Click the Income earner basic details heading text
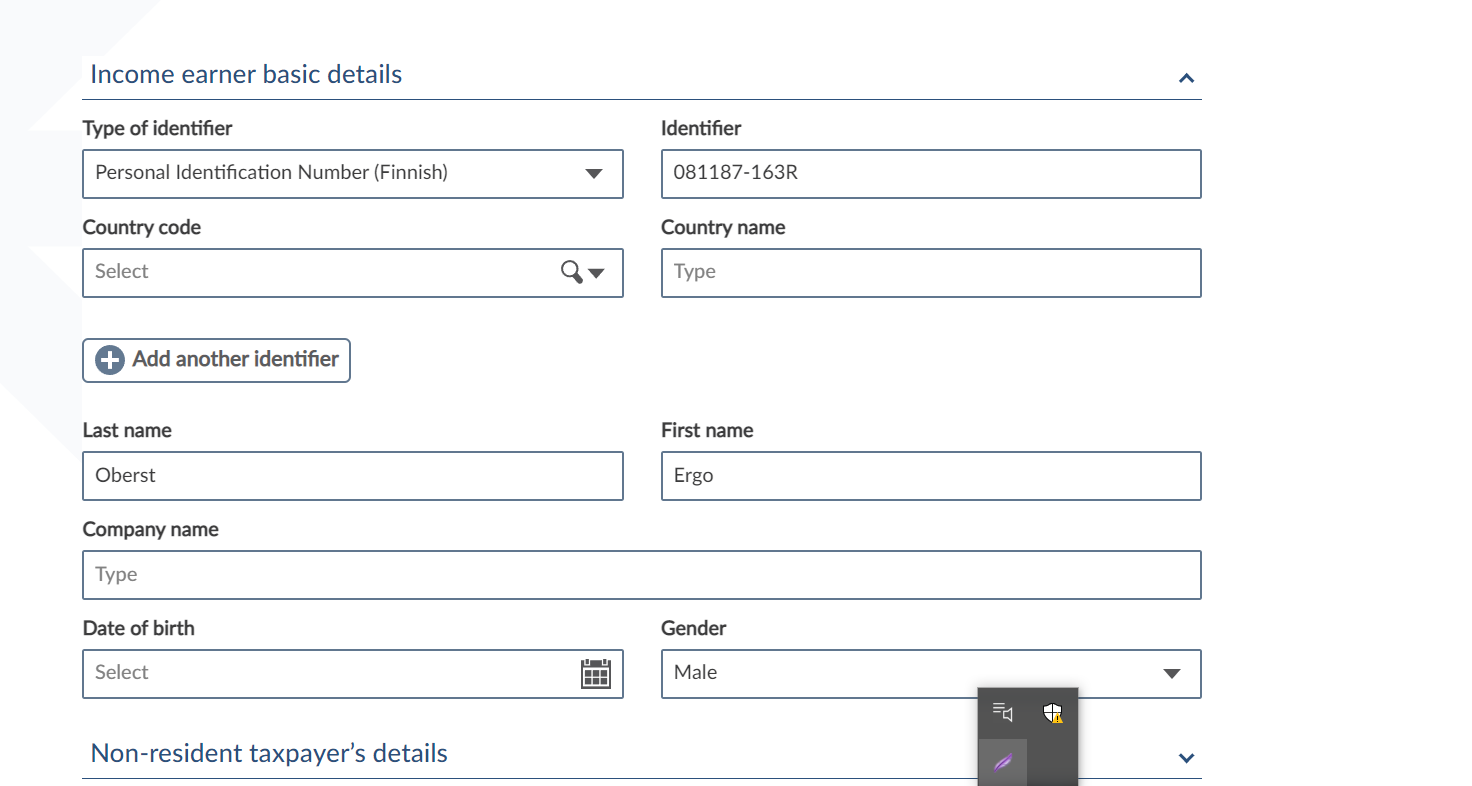The height and width of the screenshot is (786, 1472). coord(246,75)
